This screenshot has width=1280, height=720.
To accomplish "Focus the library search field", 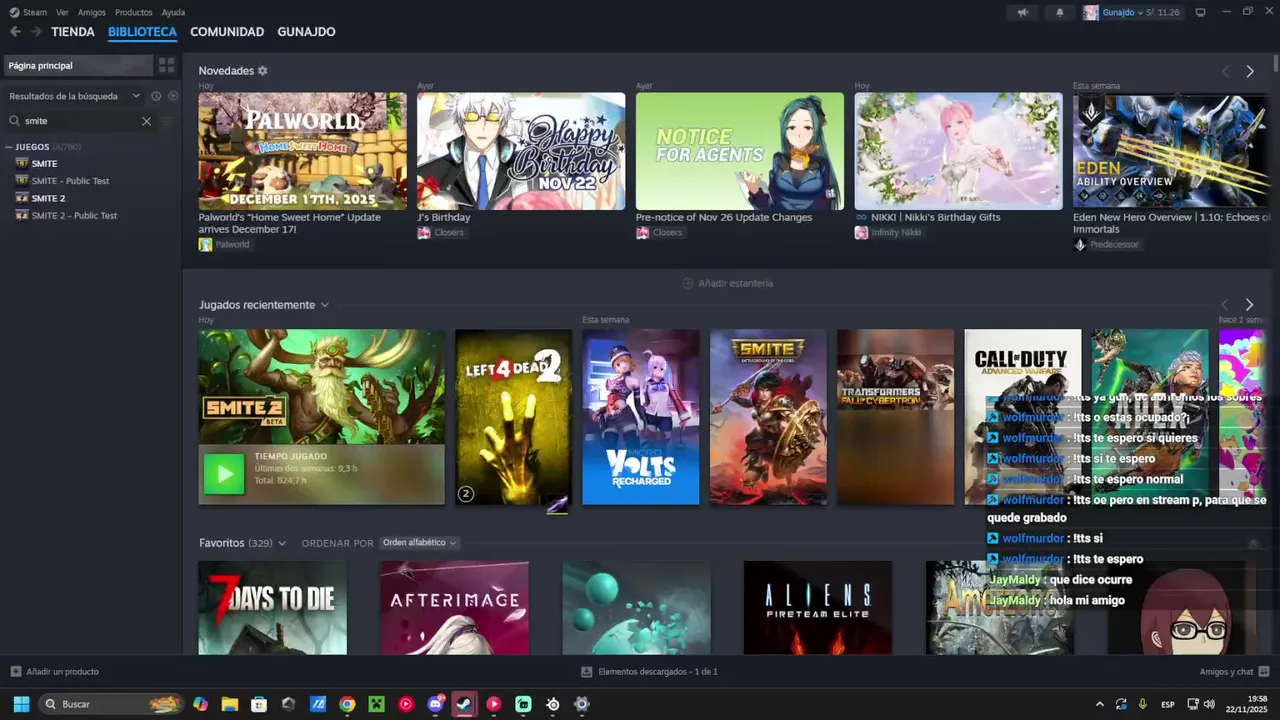I will point(80,121).
